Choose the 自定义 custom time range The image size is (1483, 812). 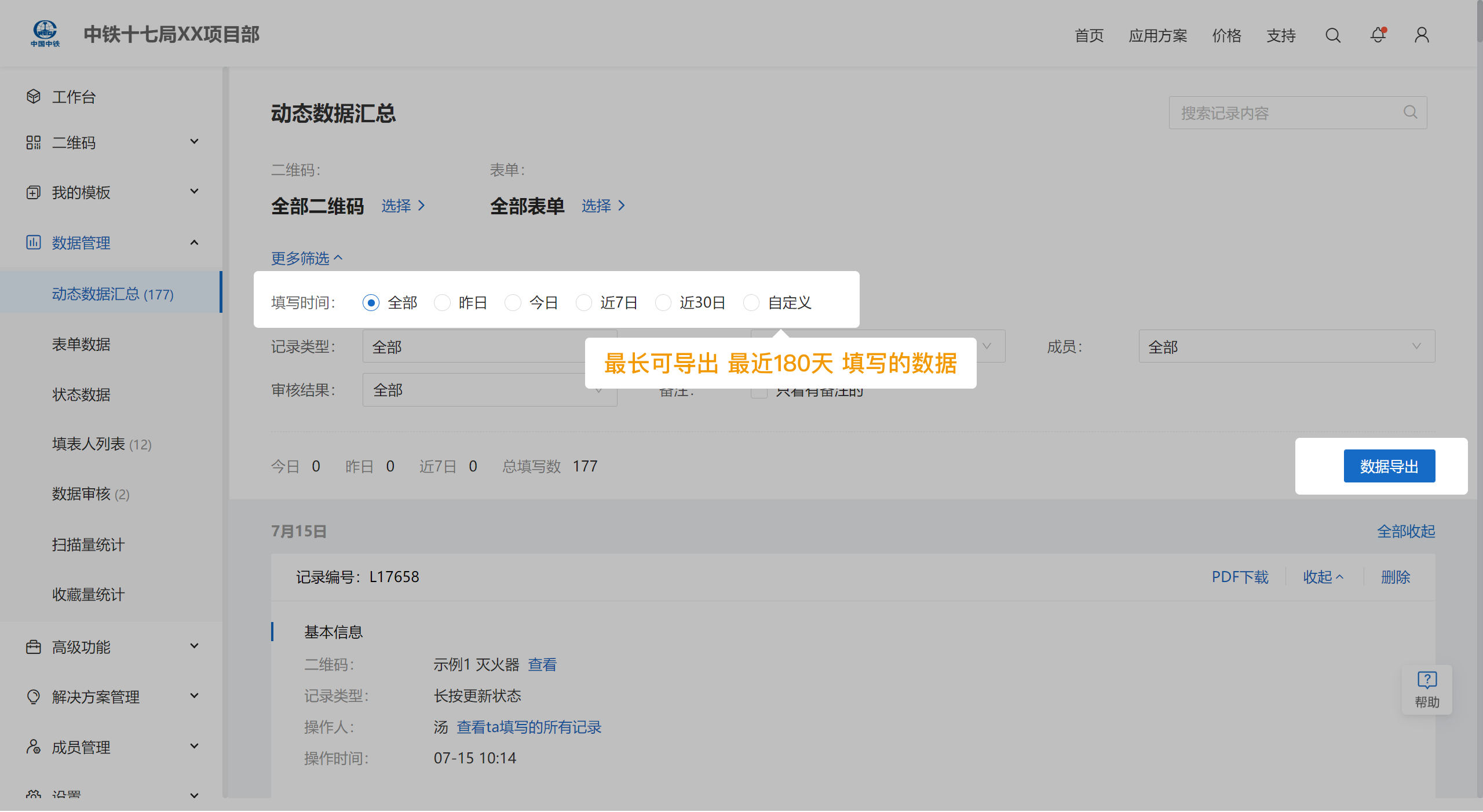coord(752,302)
